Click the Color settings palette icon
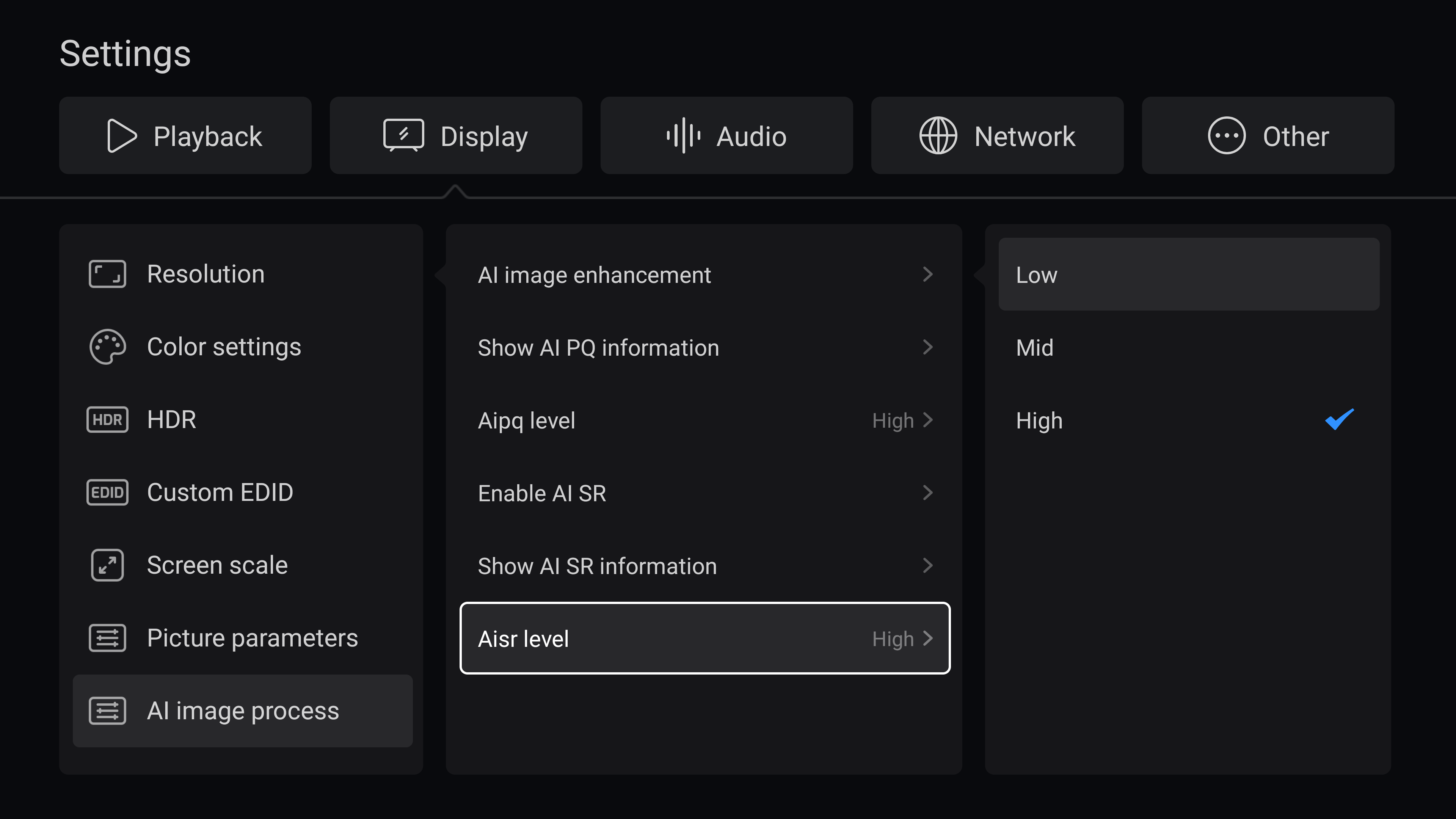Image resolution: width=1456 pixels, height=819 pixels. [107, 347]
